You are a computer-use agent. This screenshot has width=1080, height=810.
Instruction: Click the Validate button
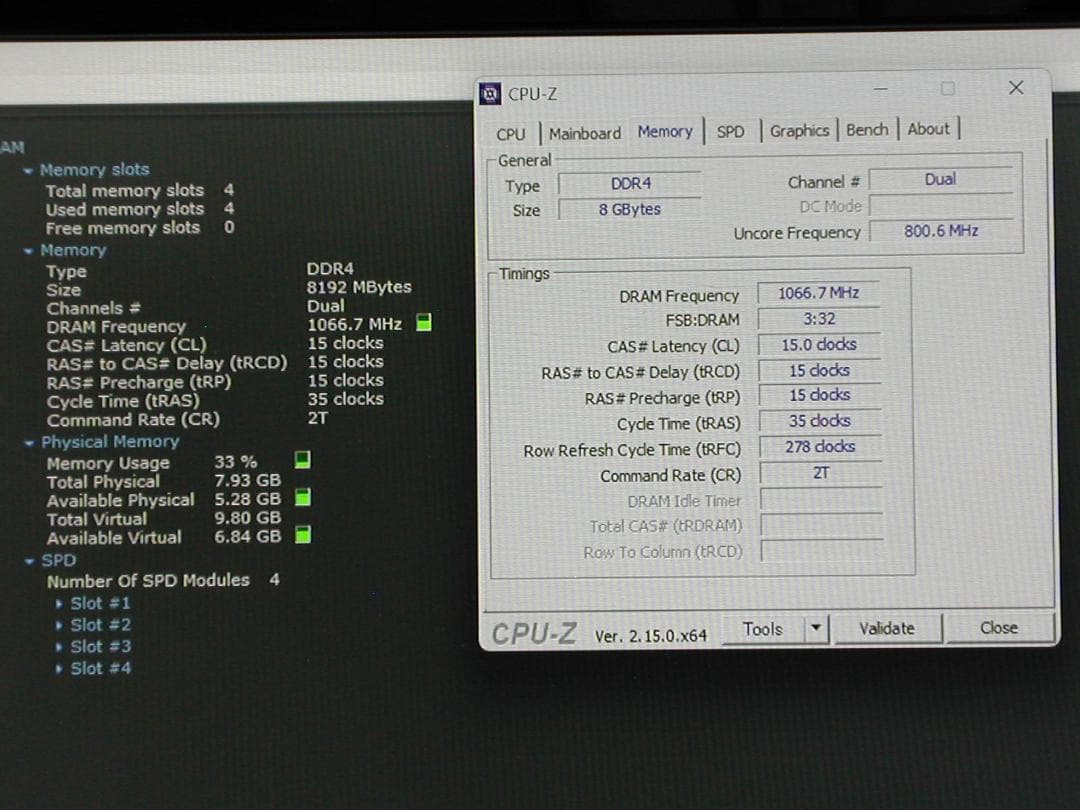tap(887, 628)
